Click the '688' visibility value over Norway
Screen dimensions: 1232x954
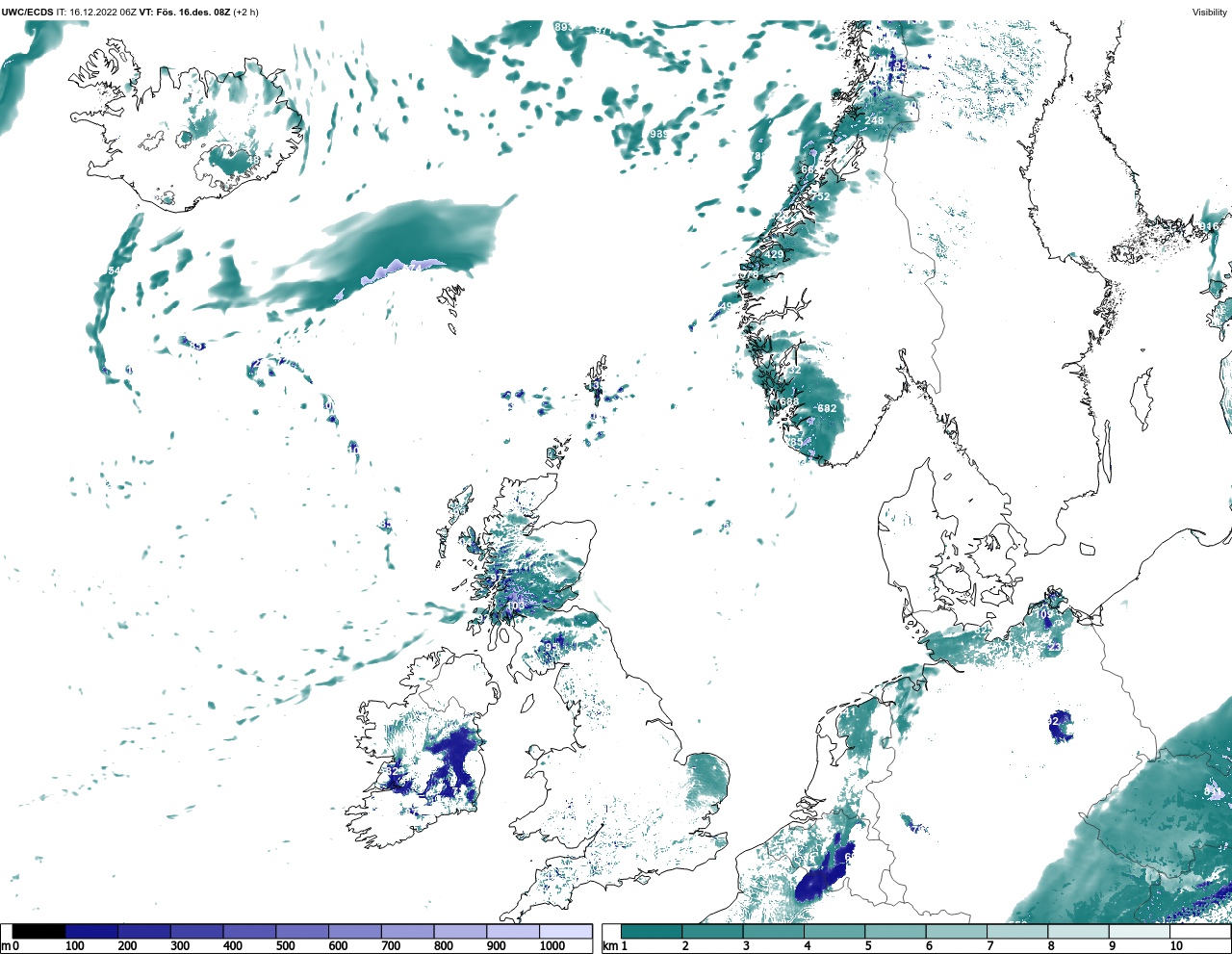tap(789, 402)
